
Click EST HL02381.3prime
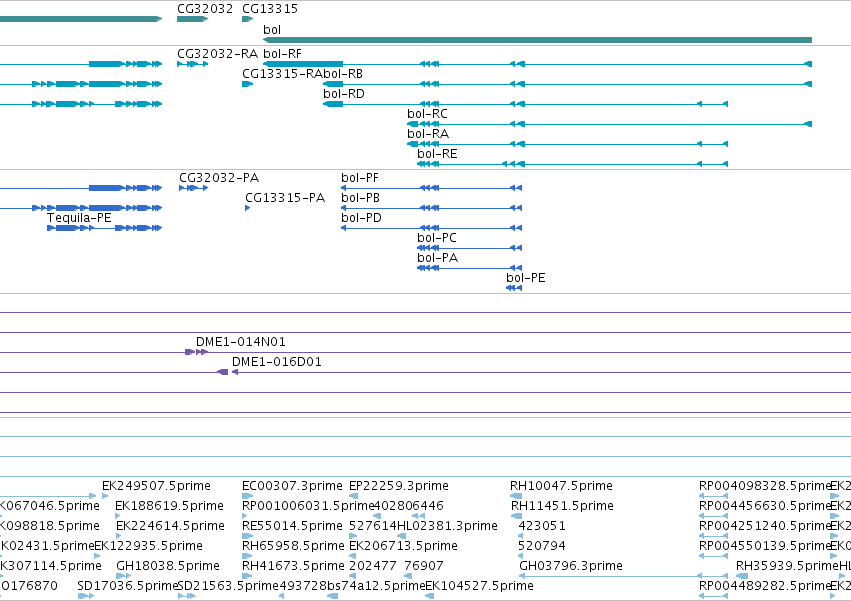(447, 526)
